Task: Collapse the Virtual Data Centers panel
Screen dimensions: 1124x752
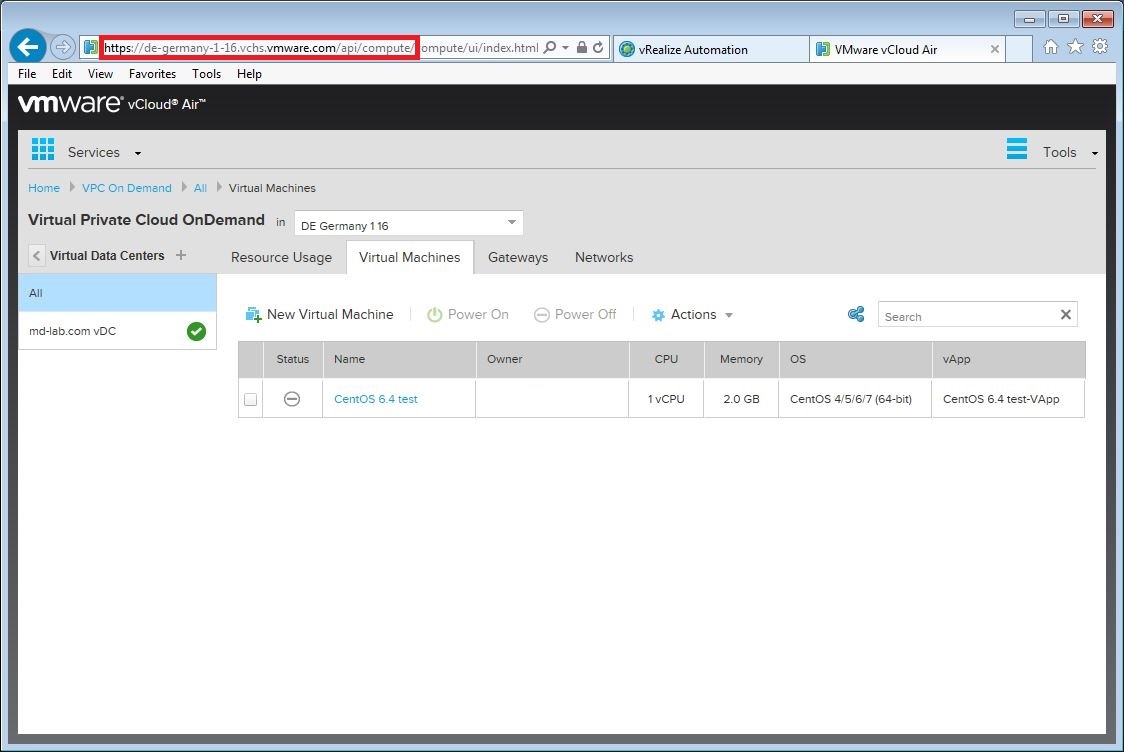Action: pos(37,256)
